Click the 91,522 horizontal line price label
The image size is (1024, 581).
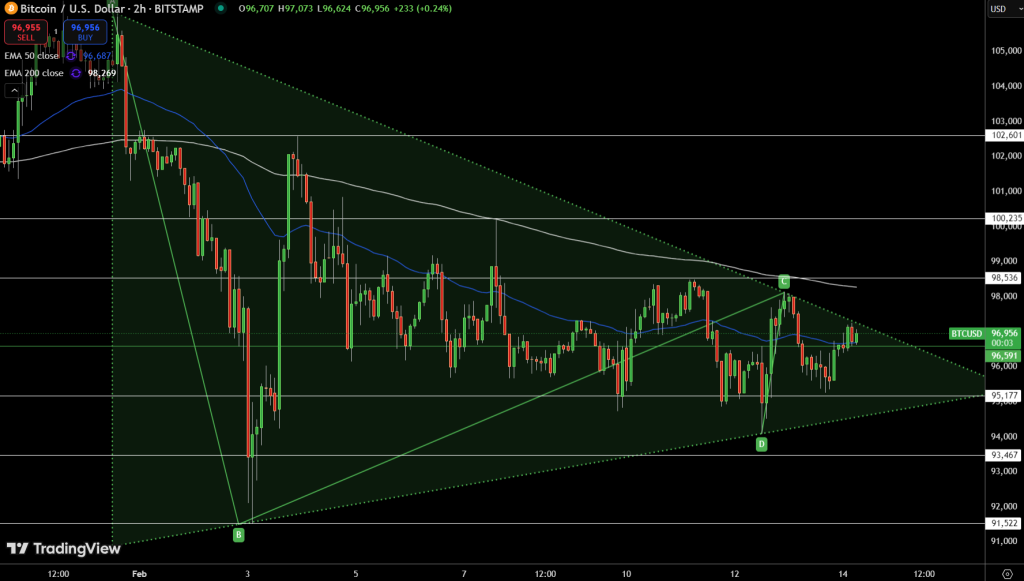[1004, 523]
